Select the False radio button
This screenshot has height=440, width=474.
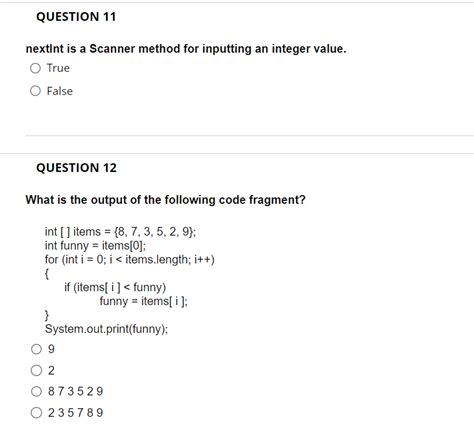click(35, 91)
